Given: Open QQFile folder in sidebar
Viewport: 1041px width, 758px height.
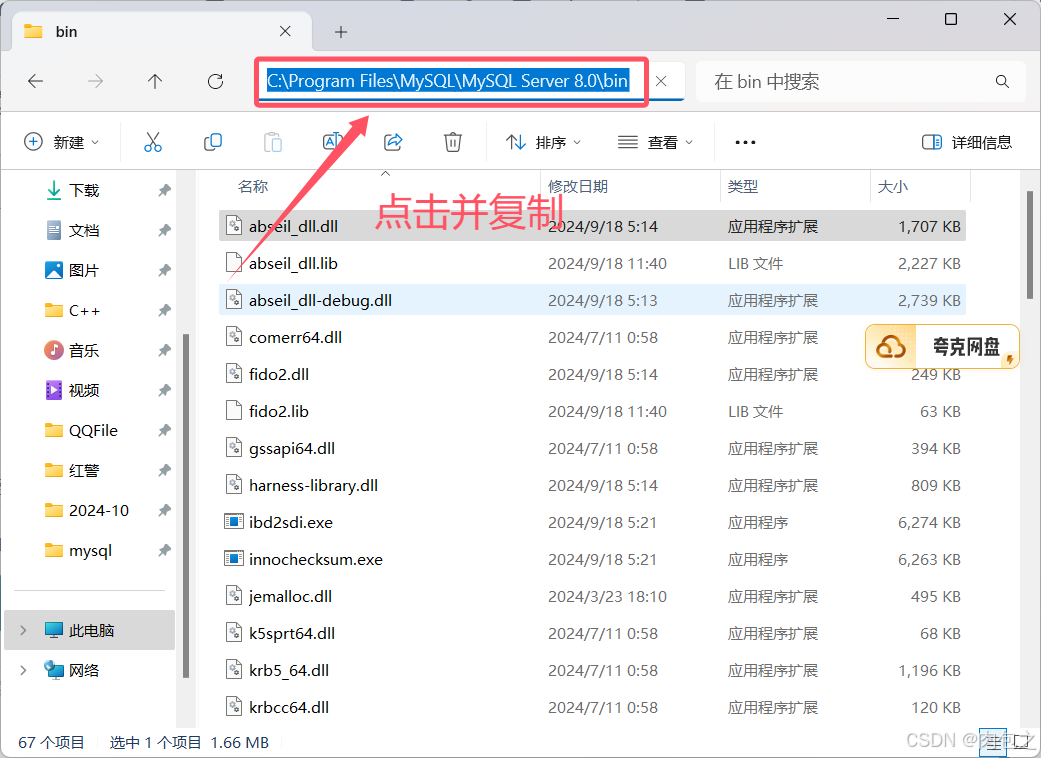Looking at the screenshot, I should coord(93,430).
